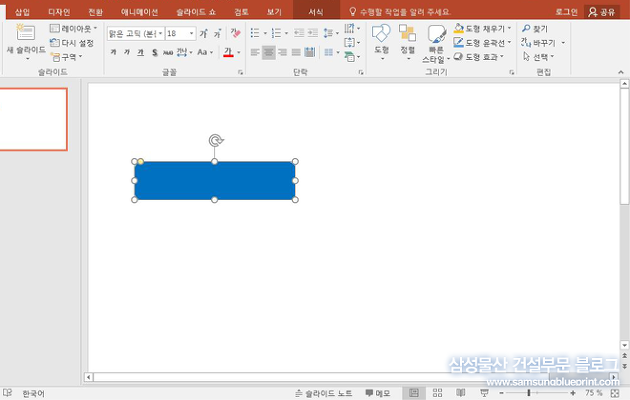Toggle strikethrough (abc) formatting
The image size is (630, 400).
pos(168,52)
